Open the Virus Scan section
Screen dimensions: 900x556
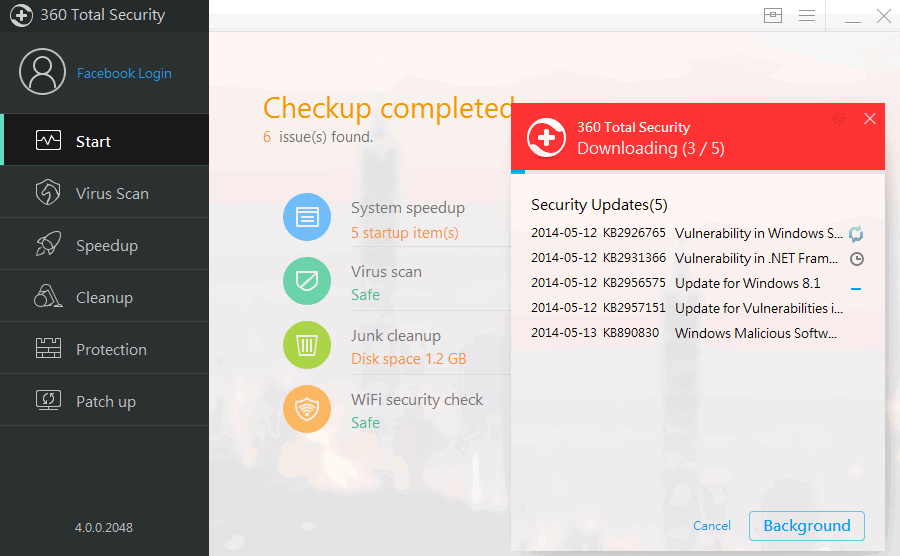coord(104,192)
